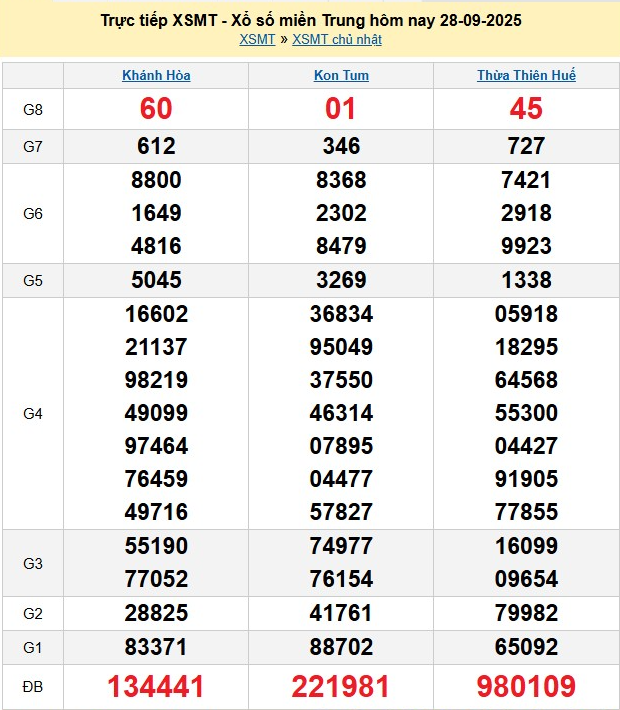Open the XSMT chủ nhật link
620x710 pixels.
pos(336,40)
